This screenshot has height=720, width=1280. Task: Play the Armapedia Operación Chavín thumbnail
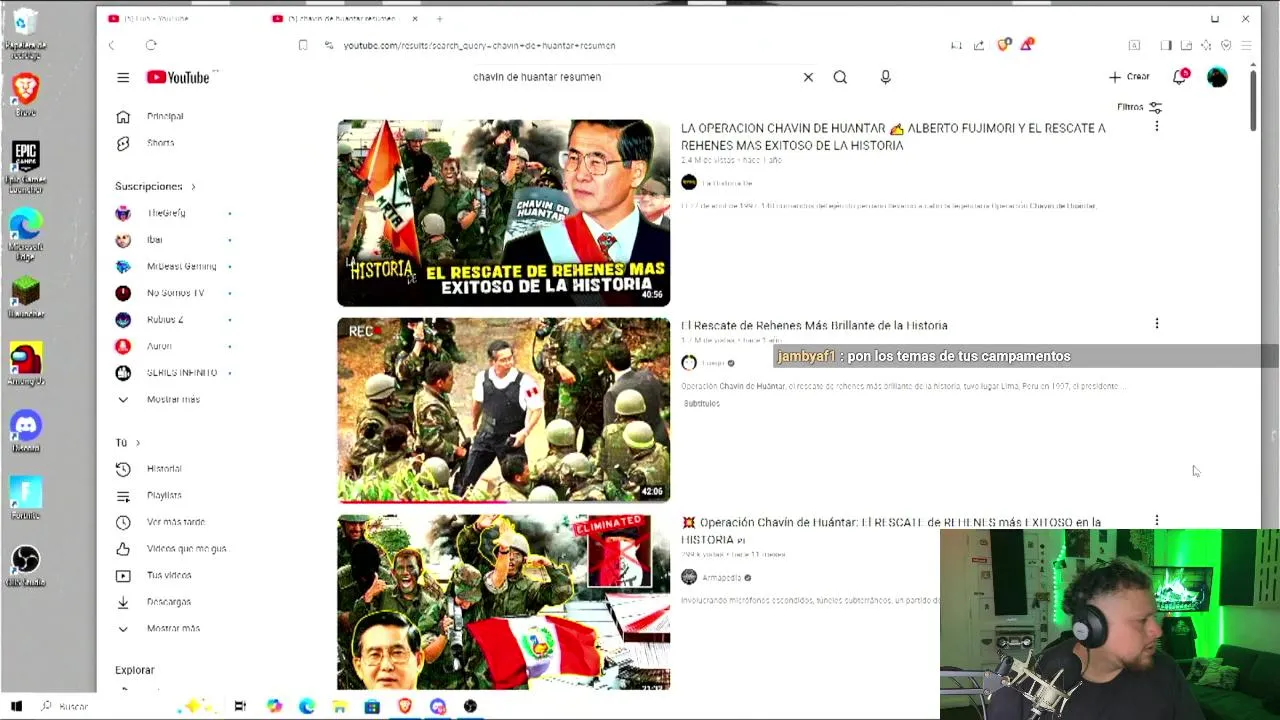[x=503, y=602]
